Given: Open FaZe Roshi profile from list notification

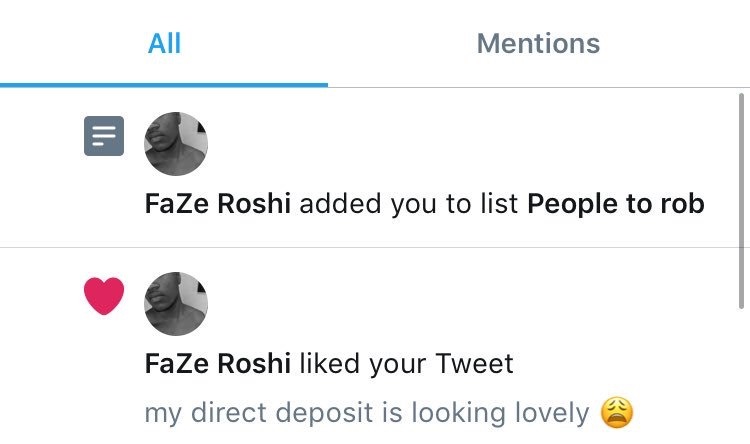Looking at the screenshot, I should (x=218, y=204).
